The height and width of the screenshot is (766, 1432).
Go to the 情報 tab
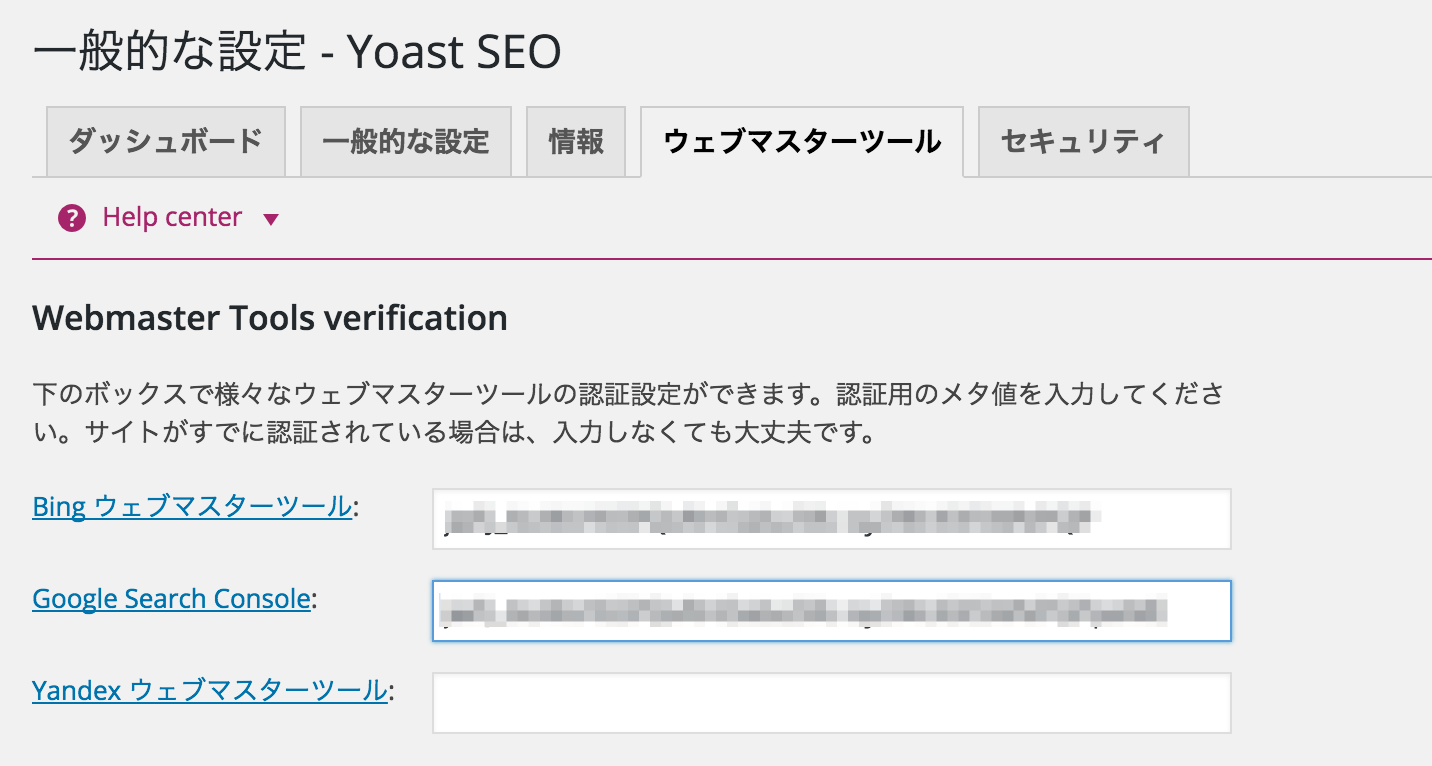(576, 141)
